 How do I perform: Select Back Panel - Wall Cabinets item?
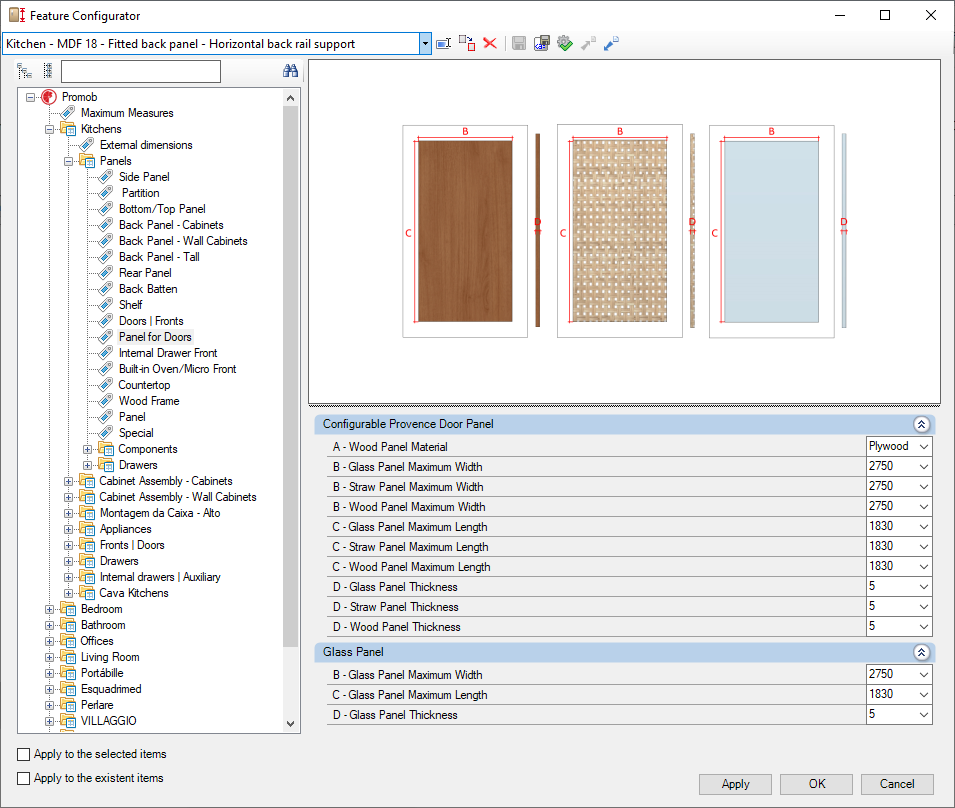(183, 241)
